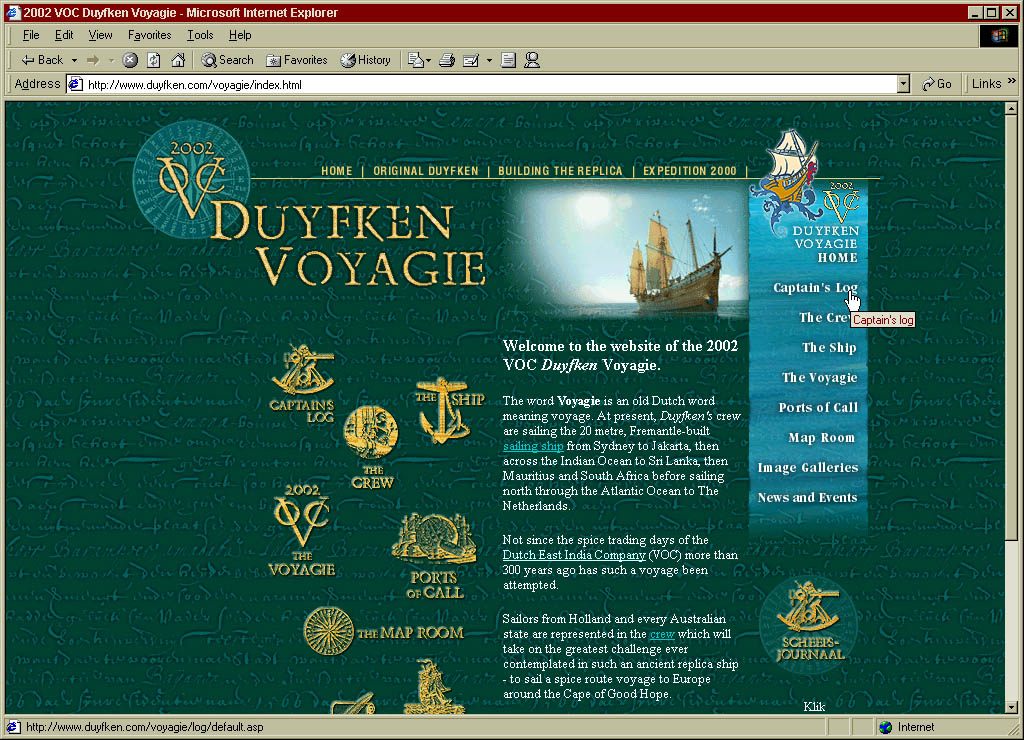This screenshot has height=740, width=1024.
Task: Open the Favorites toolbar button
Action: [x=297, y=60]
